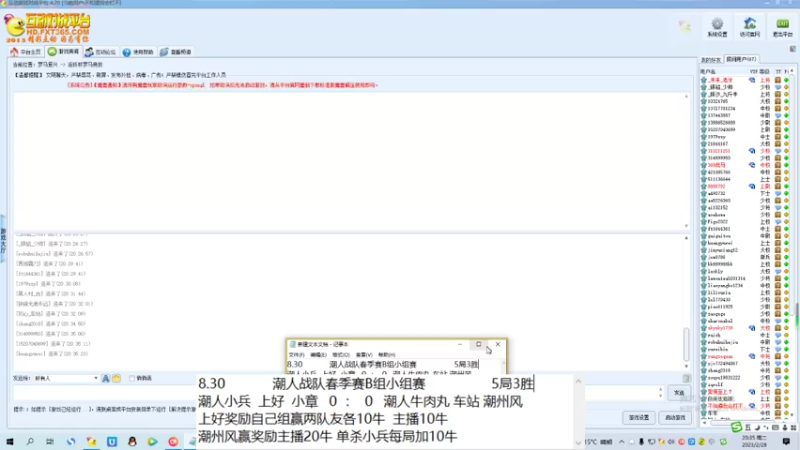800x450 pixels.
Task: Click the duck platform icon on taskbar
Action: click(91, 442)
